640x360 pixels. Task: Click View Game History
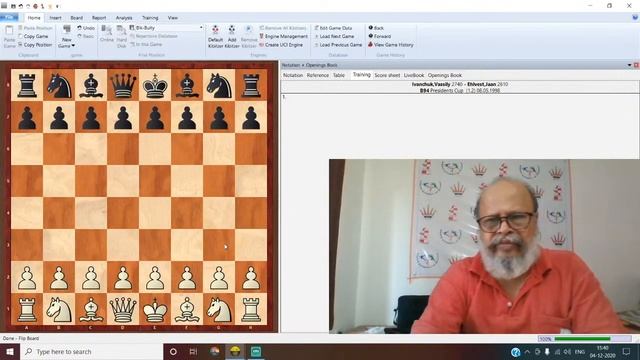[x=391, y=45]
